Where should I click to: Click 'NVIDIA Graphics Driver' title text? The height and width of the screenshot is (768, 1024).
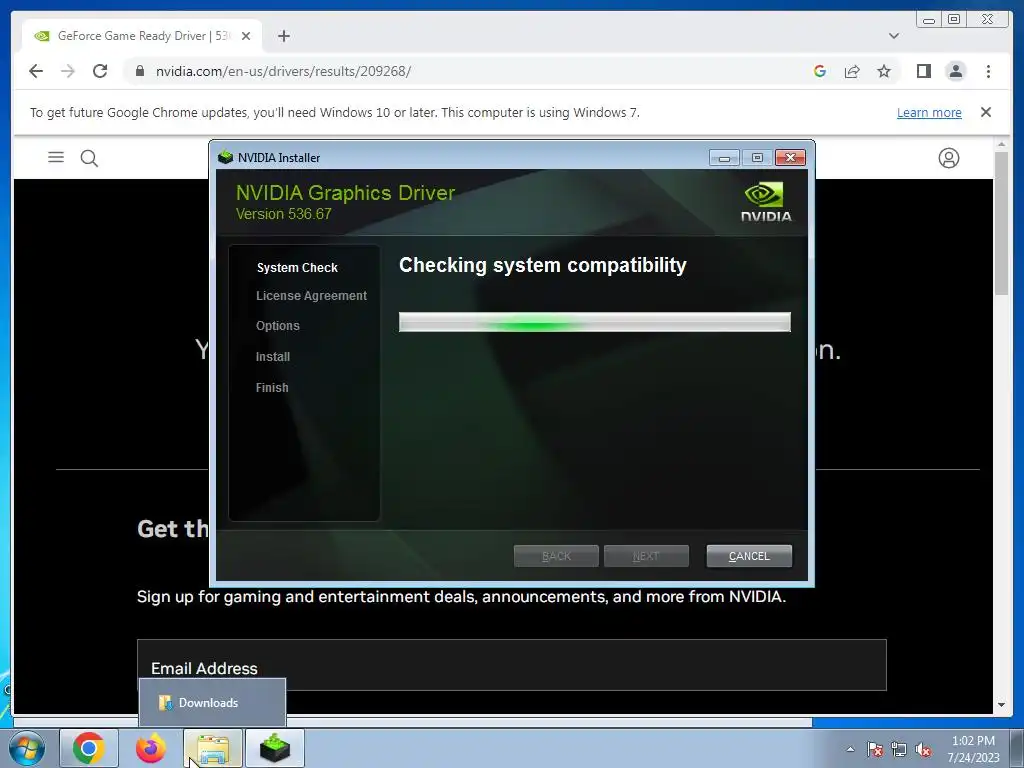pos(345,193)
